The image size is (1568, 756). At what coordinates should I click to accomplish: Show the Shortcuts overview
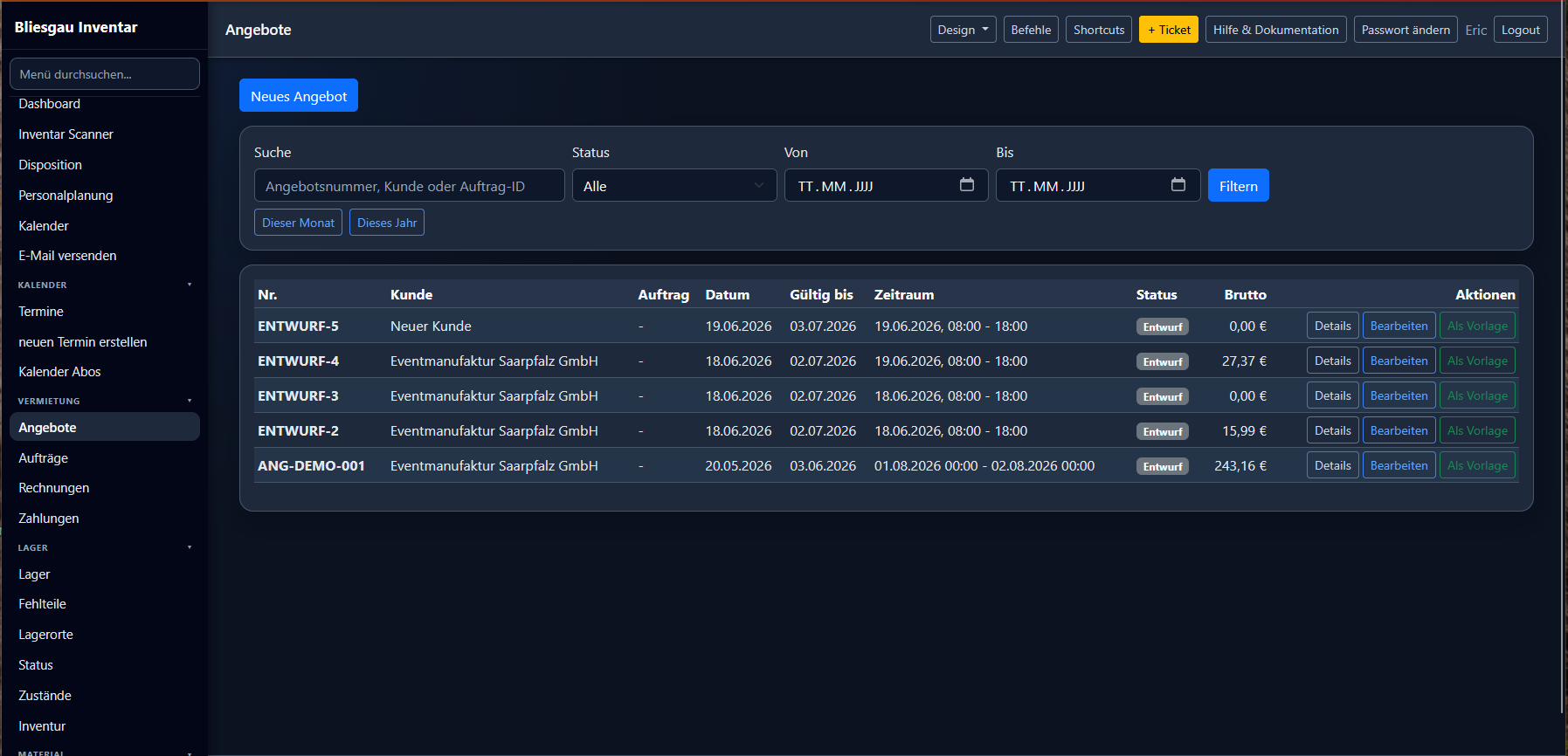point(1099,30)
